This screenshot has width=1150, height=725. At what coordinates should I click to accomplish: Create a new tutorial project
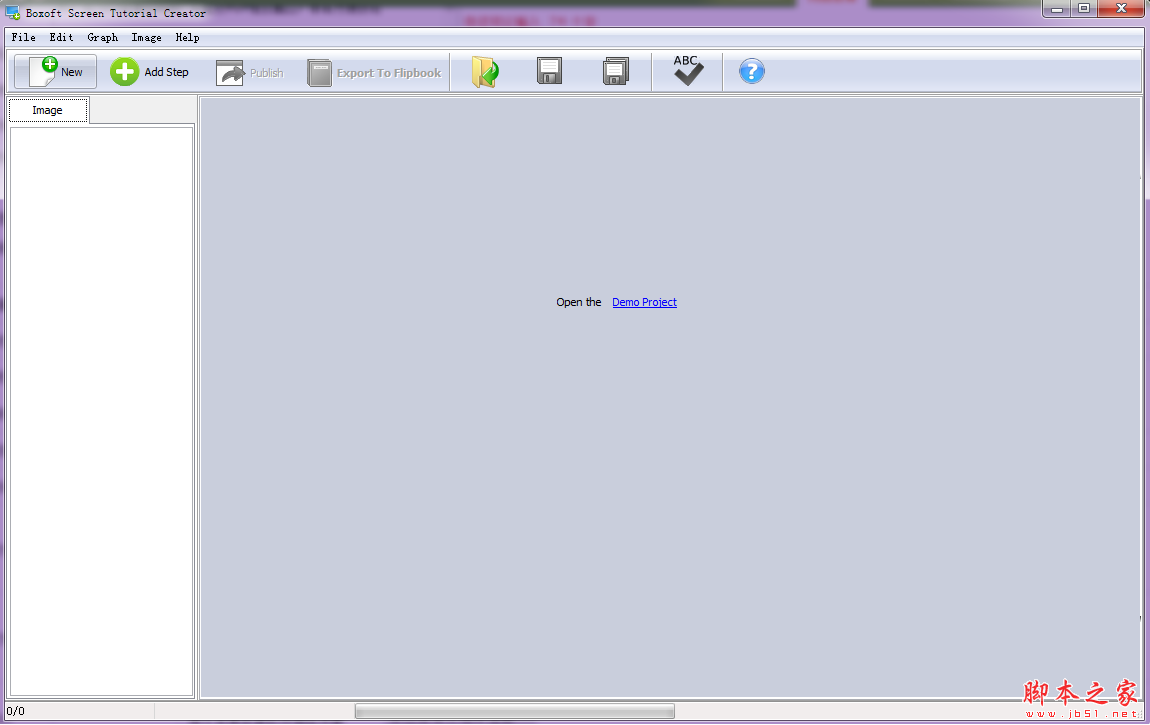tap(54, 71)
